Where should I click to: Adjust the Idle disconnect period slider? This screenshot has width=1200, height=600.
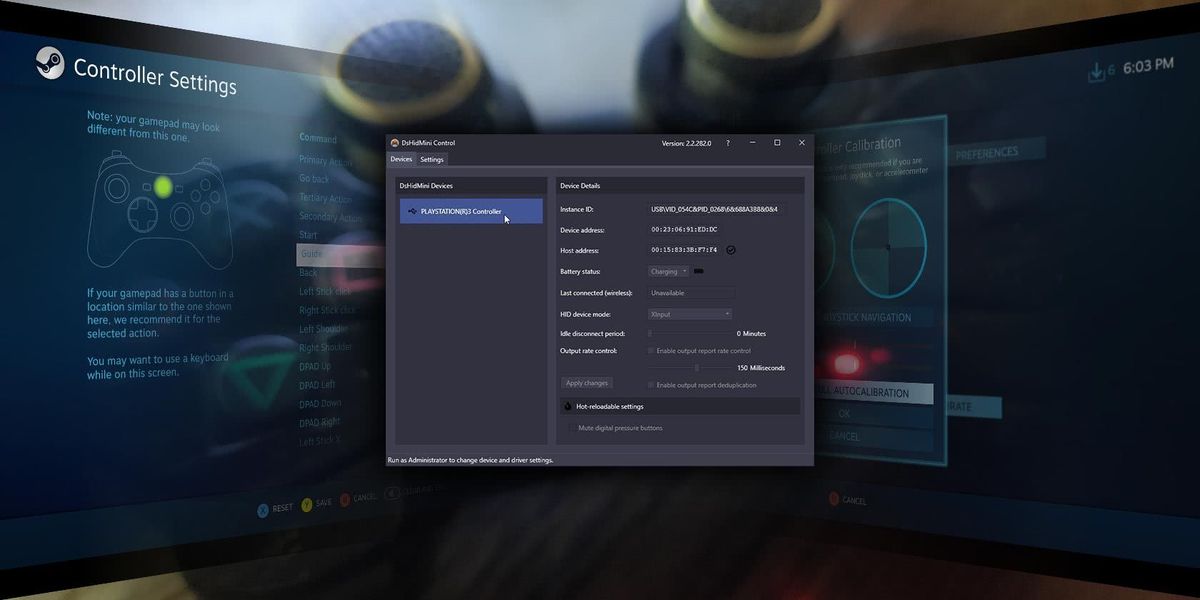point(690,333)
